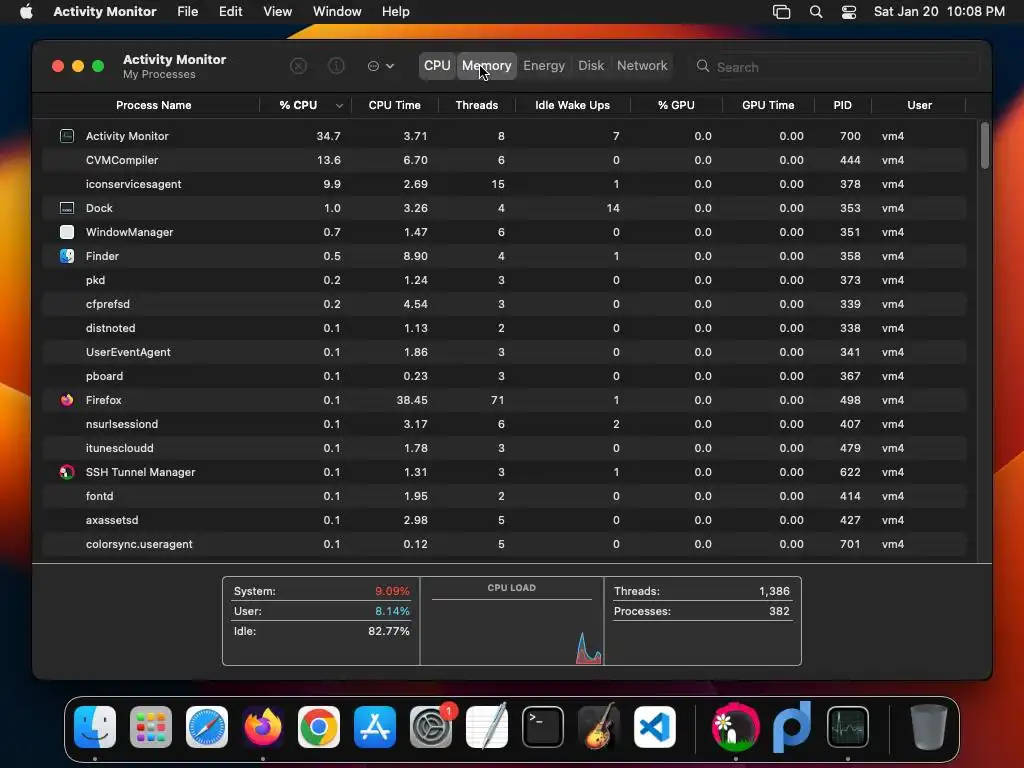The height and width of the screenshot is (768, 1024).
Task: Click the Firefox process row icon
Action: (67, 400)
